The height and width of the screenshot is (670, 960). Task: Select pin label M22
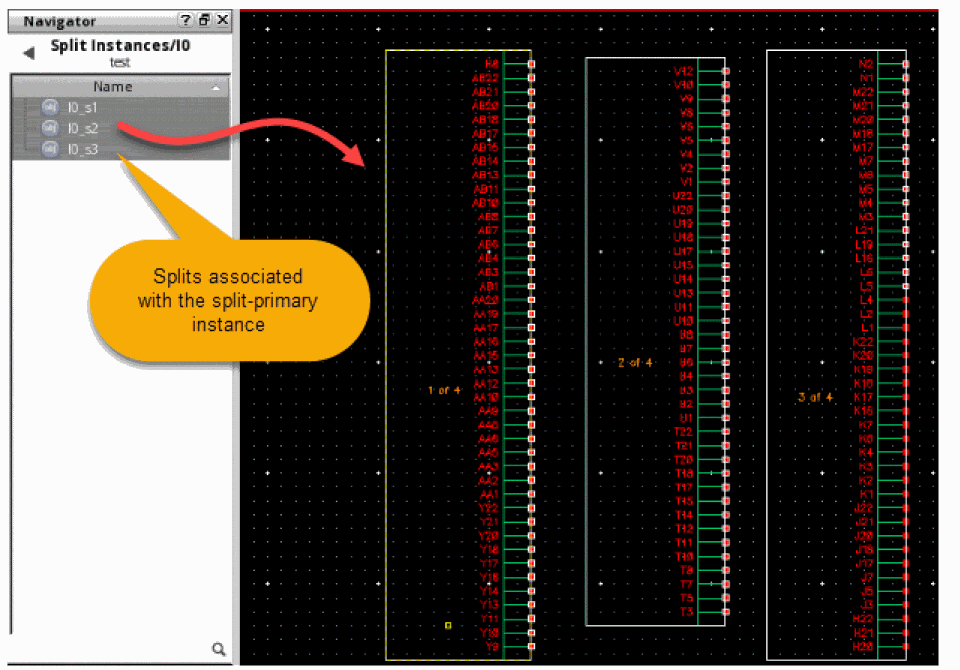tap(863, 92)
